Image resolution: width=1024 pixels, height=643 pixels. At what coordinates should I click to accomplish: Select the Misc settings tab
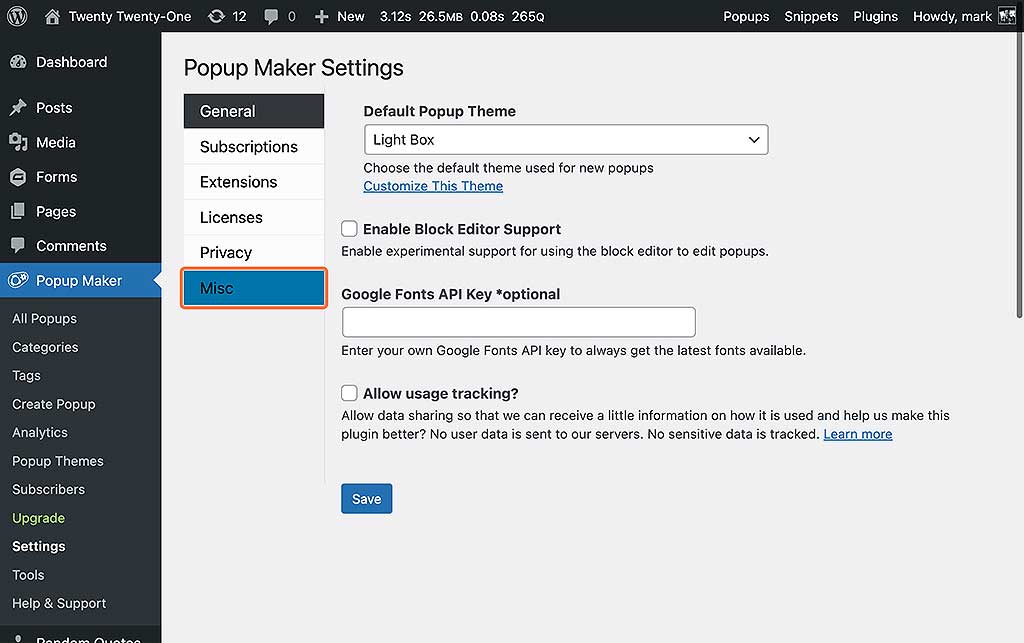(253, 288)
